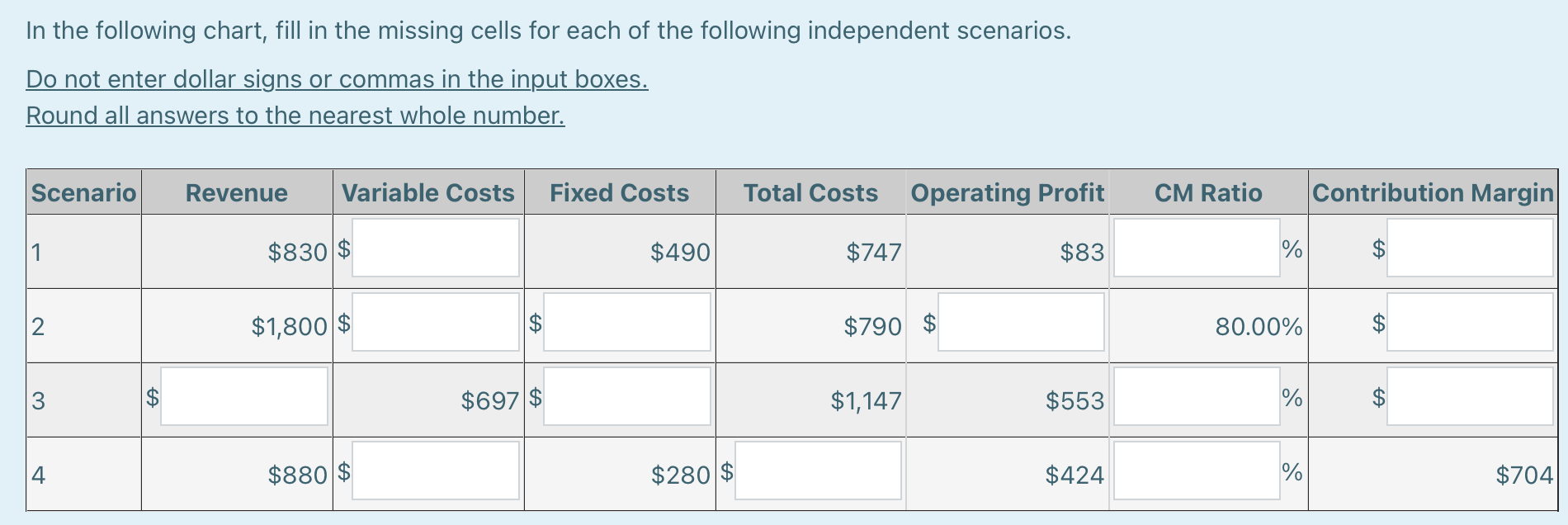Click the Variable Costs input for Scenario 1
Viewport: 1568px width, 525px height.
435,248
